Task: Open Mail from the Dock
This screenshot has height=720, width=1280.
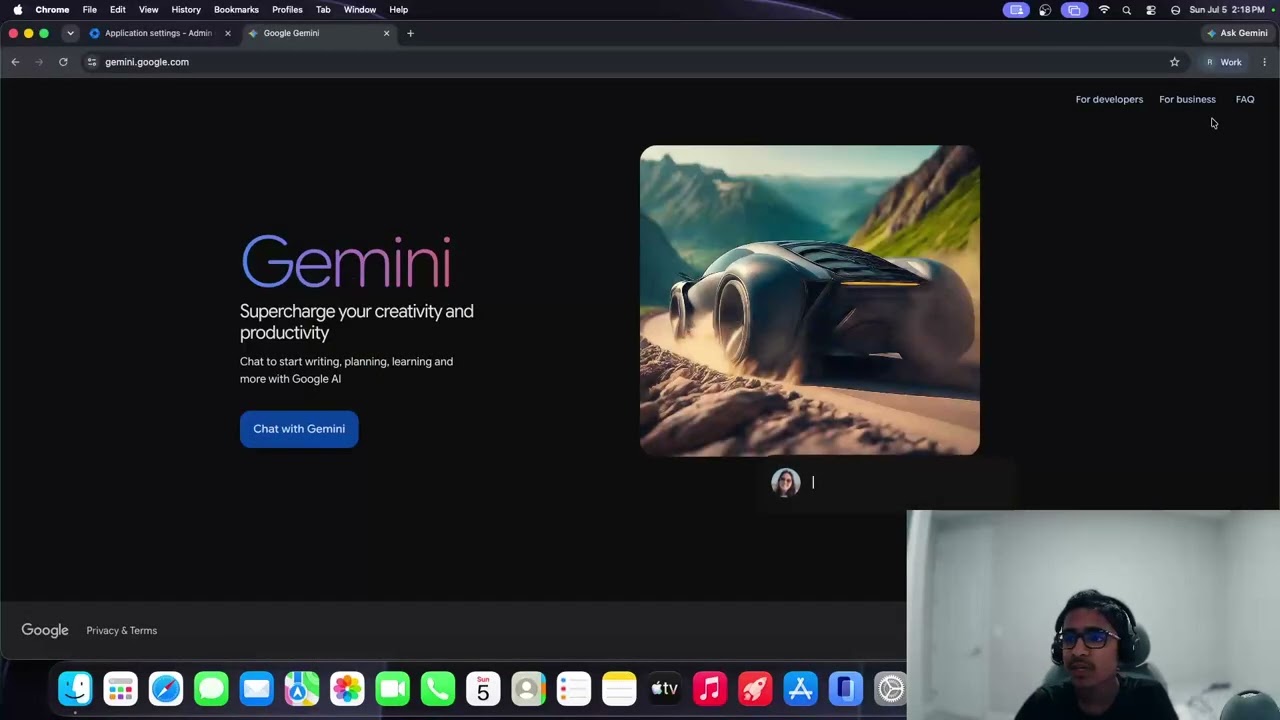Action: (x=257, y=689)
